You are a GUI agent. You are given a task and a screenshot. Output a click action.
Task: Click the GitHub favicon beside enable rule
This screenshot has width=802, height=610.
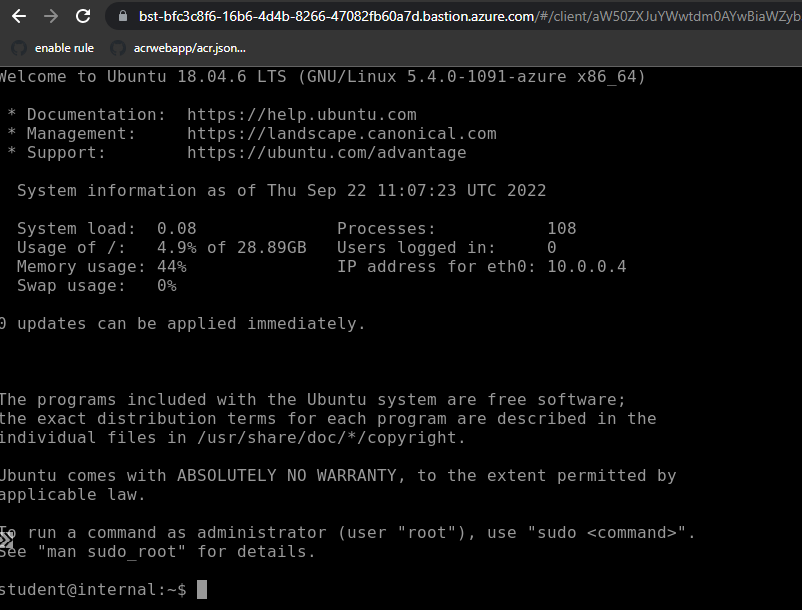pos(18,48)
